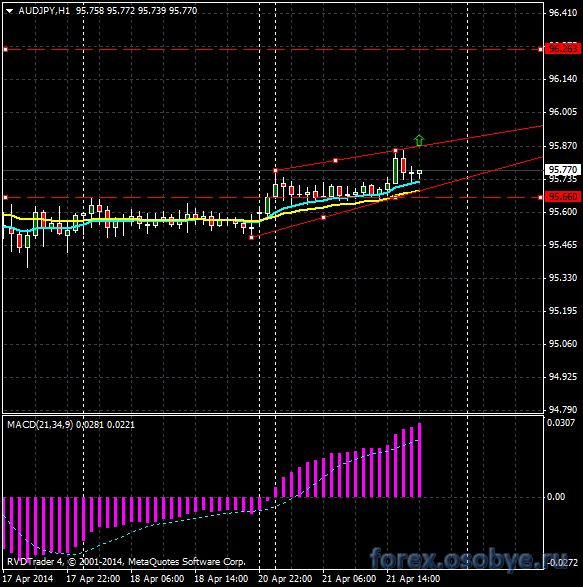Click upper trendline anchor at candle high
This screenshot has height=587, width=583.
[395, 150]
